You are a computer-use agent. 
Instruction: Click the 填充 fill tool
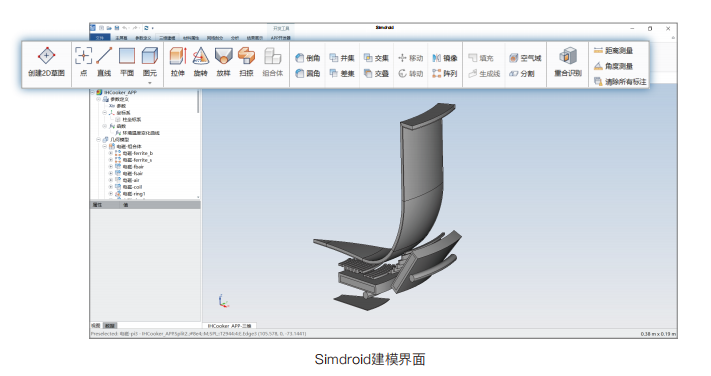pos(481,58)
